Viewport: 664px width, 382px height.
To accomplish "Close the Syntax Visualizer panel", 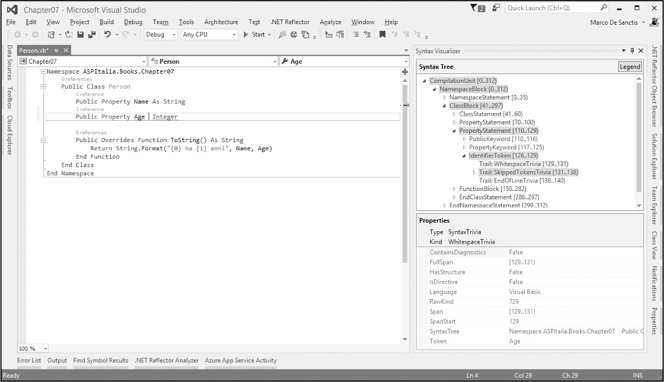I will (x=641, y=51).
